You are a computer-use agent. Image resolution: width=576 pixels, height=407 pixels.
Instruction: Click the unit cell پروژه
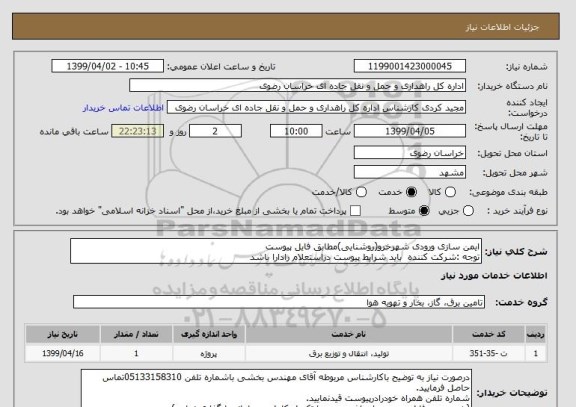click(209, 353)
